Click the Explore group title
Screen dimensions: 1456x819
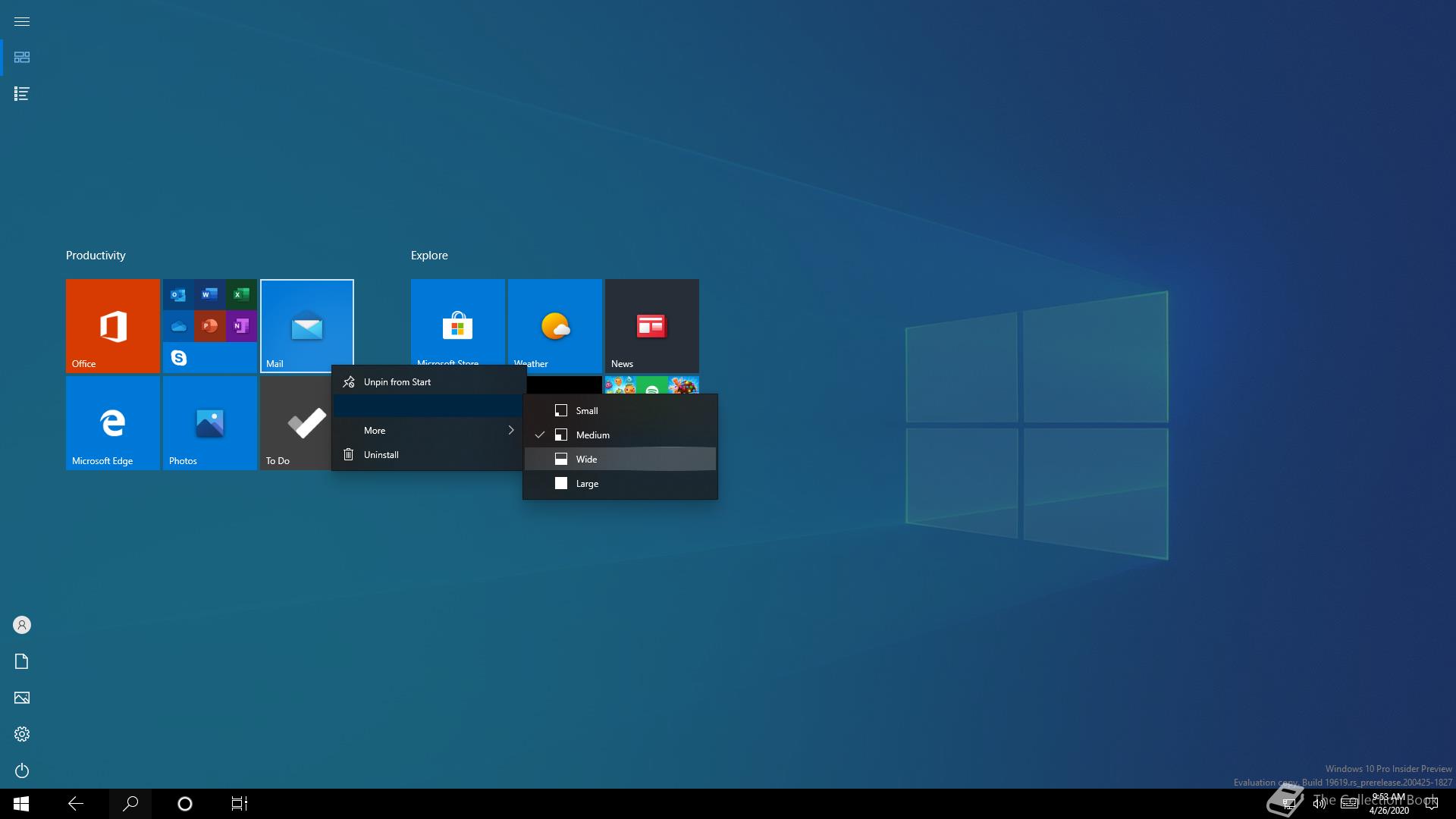pos(429,256)
